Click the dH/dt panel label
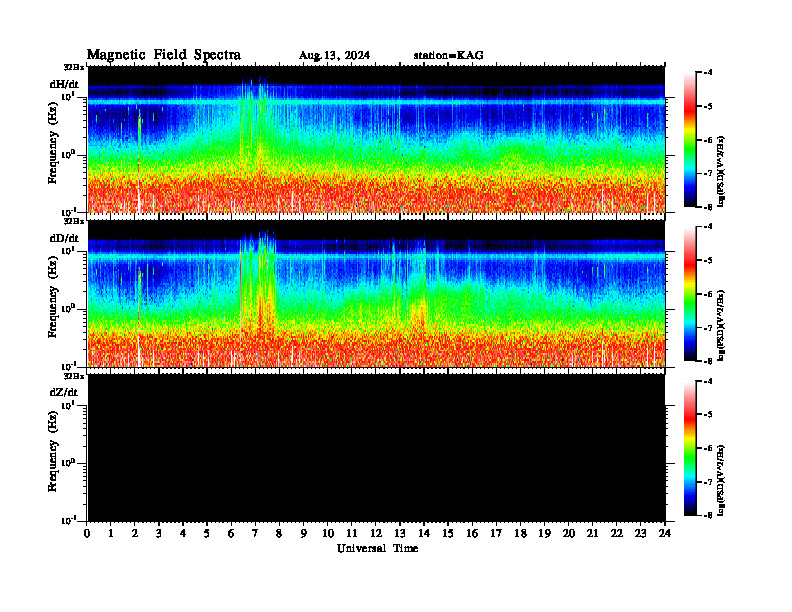792x612 pixels. point(64,85)
